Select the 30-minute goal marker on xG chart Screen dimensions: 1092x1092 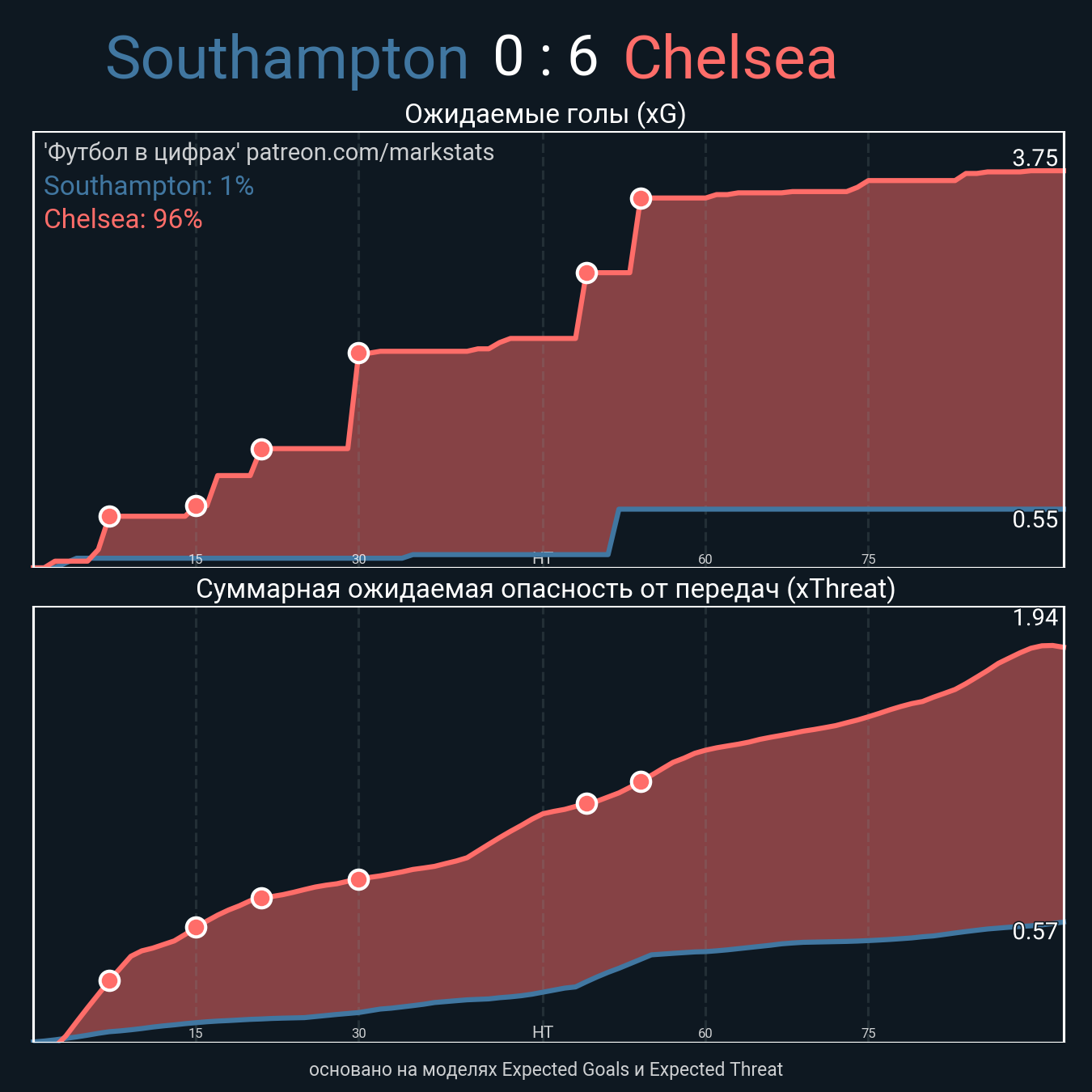click(358, 353)
